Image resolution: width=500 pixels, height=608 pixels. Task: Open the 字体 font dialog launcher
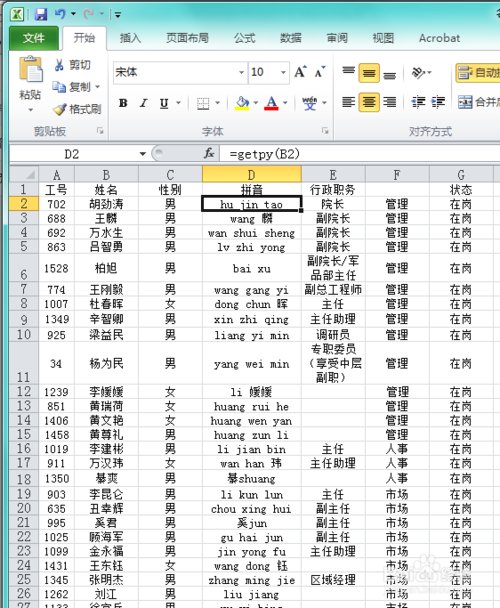coord(325,131)
